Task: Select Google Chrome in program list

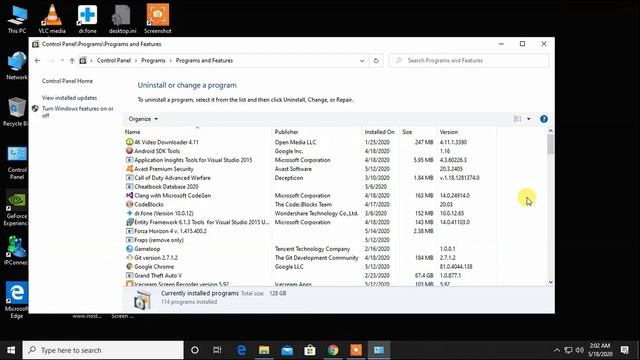Action: coord(154,267)
